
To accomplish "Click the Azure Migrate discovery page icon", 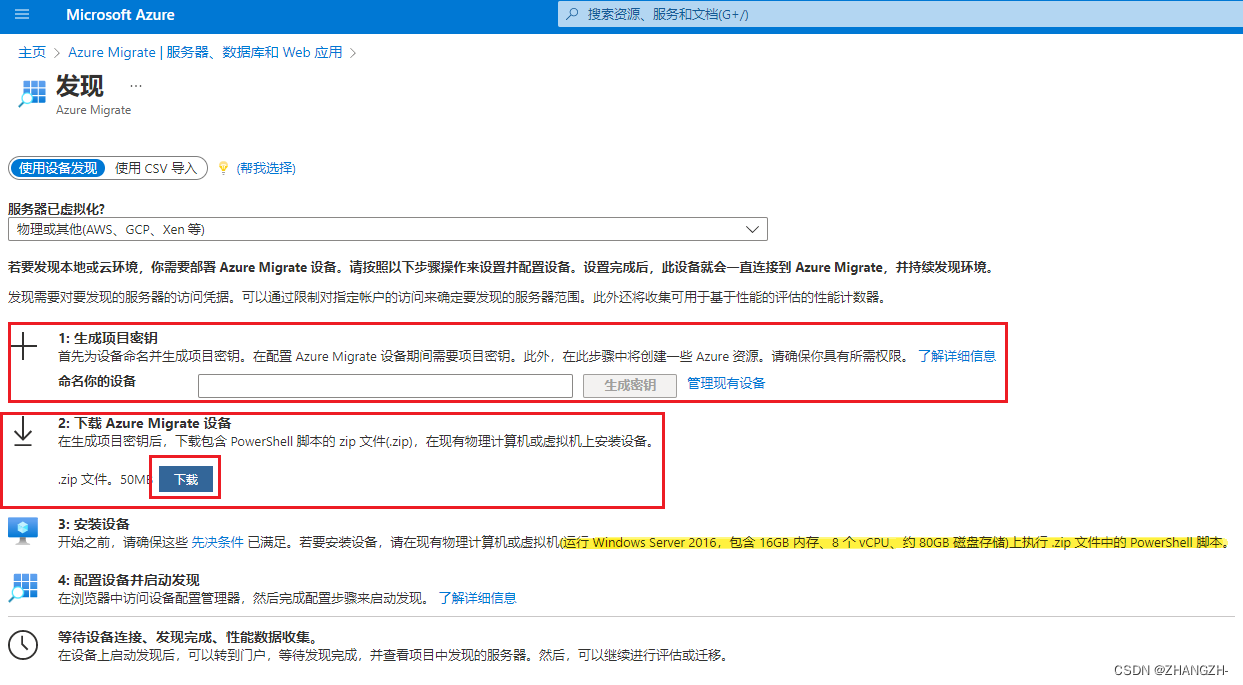I will pyautogui.click(x=32, y=93).
